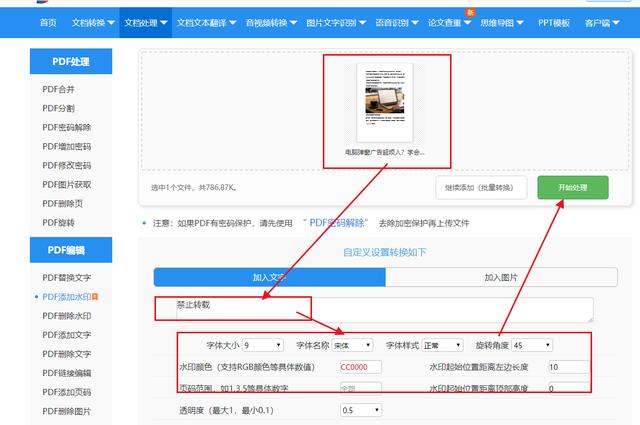The image size is (640, 425).
Task: Click the 水印起始位置距离左边长度 field
Action: pyautogui.click(x=569, y=367)
